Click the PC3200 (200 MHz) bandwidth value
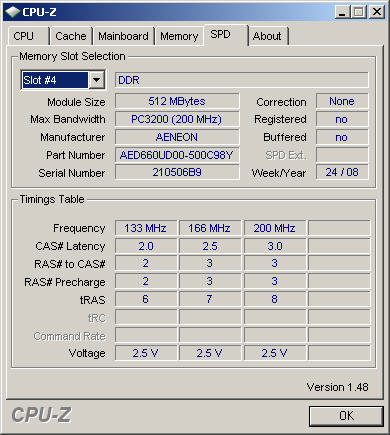The image size is (390, 435). tap(177, 119)
